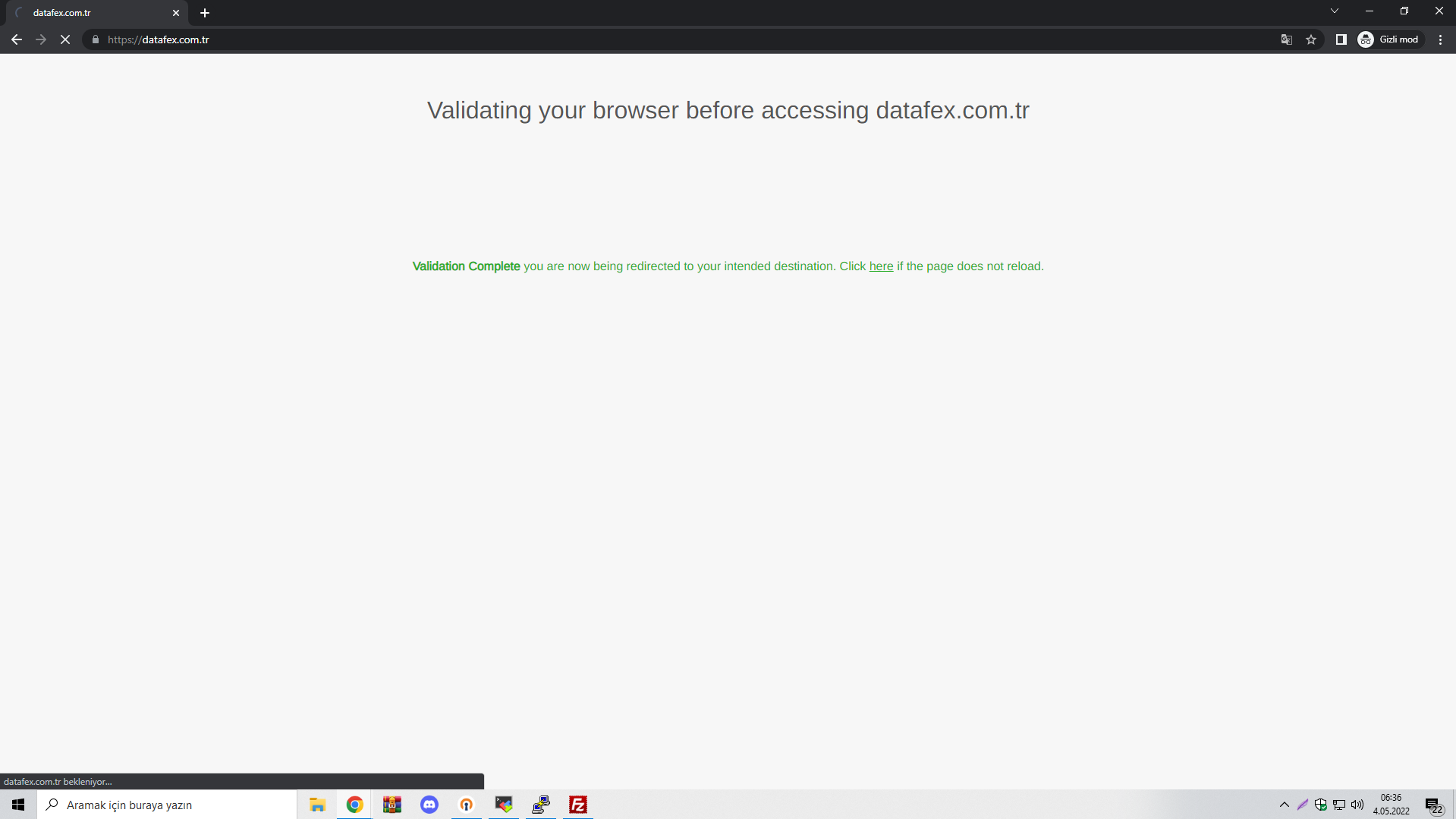Follow the 'here' redirect link
This screenshot has height=819, width=1456.
(x=881, y=266)
